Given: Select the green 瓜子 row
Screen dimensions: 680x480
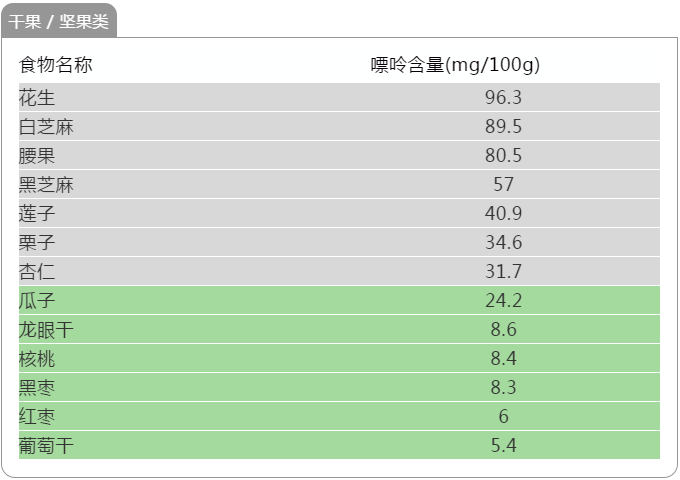Looking at the screenshot, I should (x=339, y=300).
